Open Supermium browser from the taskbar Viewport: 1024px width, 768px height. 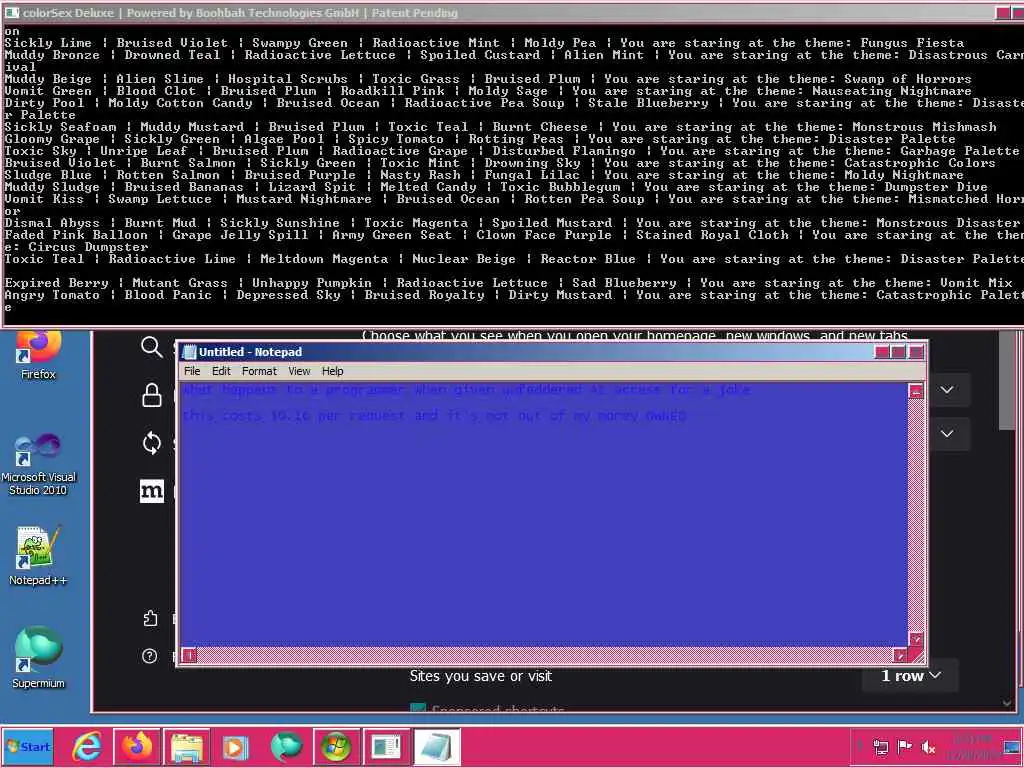click(286, 746)
